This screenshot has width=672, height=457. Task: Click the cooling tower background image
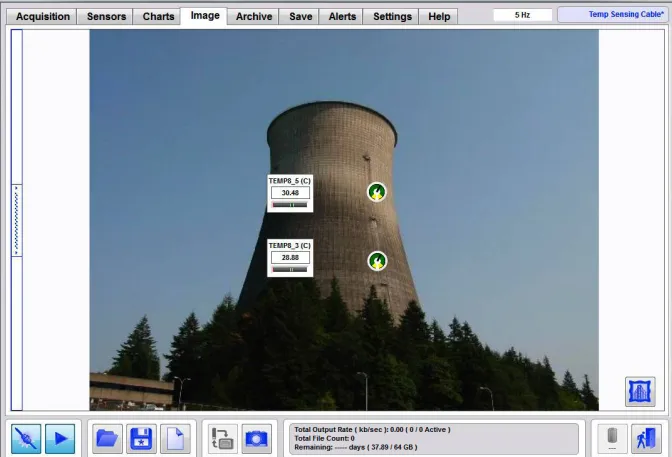(344, 220)
